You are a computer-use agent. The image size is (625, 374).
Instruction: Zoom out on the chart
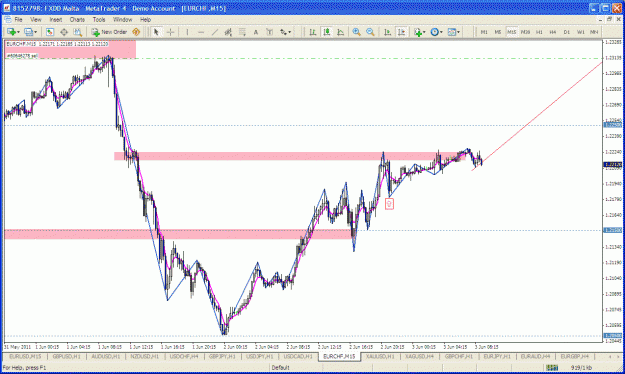pyautogui.click(x=371, y=32)
